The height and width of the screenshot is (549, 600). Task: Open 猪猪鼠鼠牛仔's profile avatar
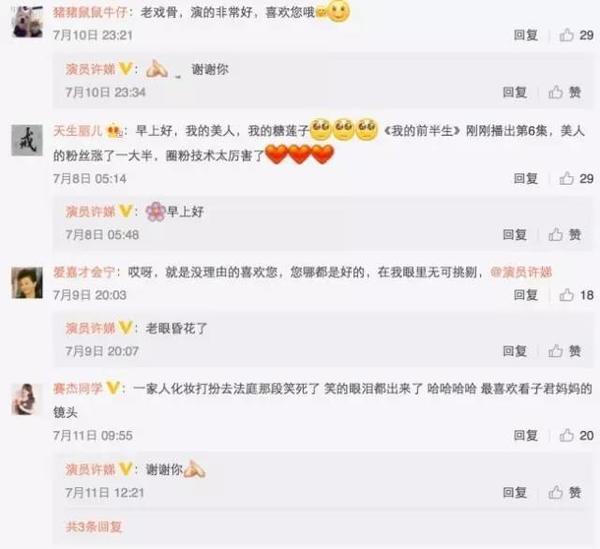[27, 22]
